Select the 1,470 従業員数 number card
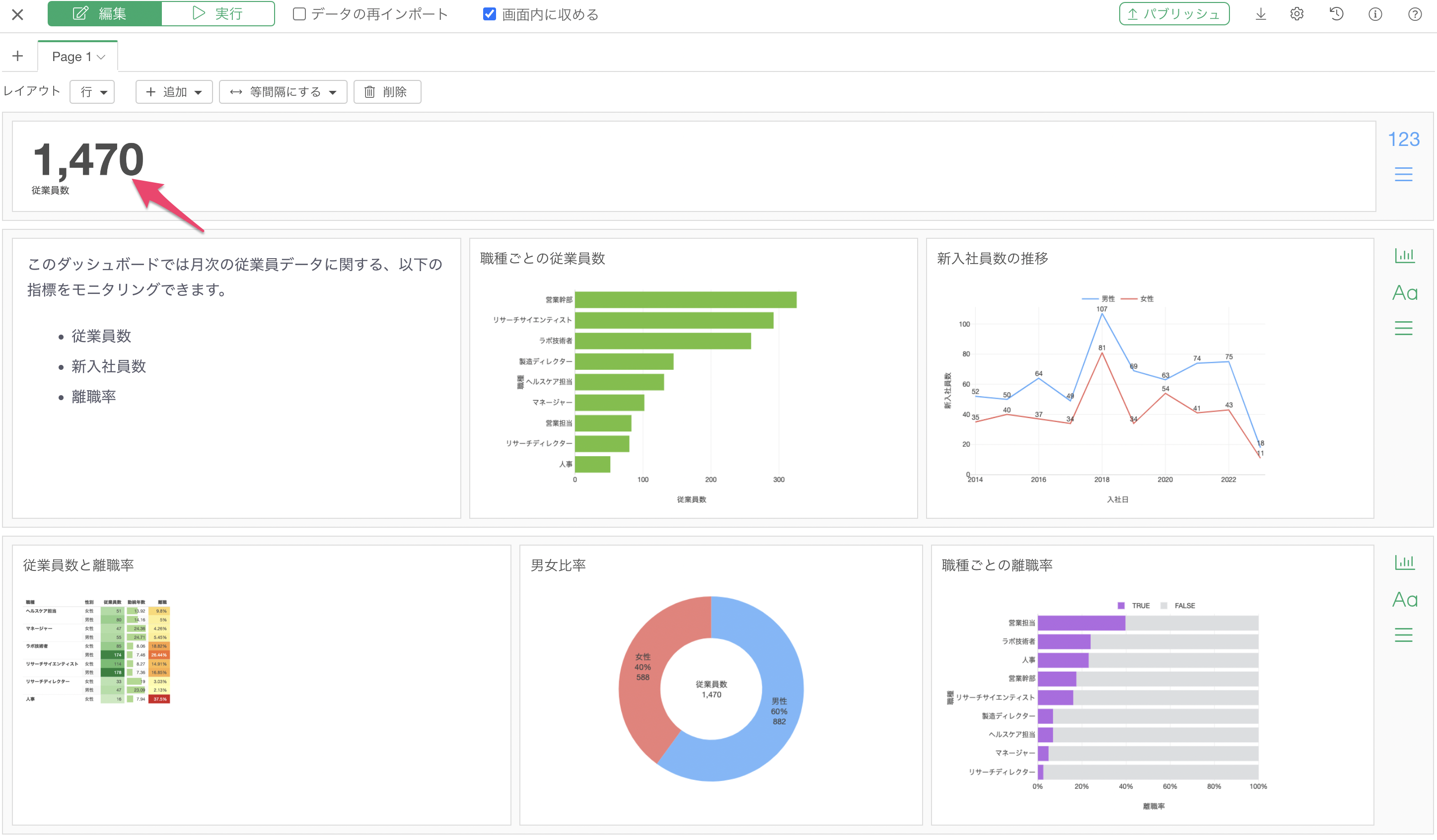 coord(694,166)
